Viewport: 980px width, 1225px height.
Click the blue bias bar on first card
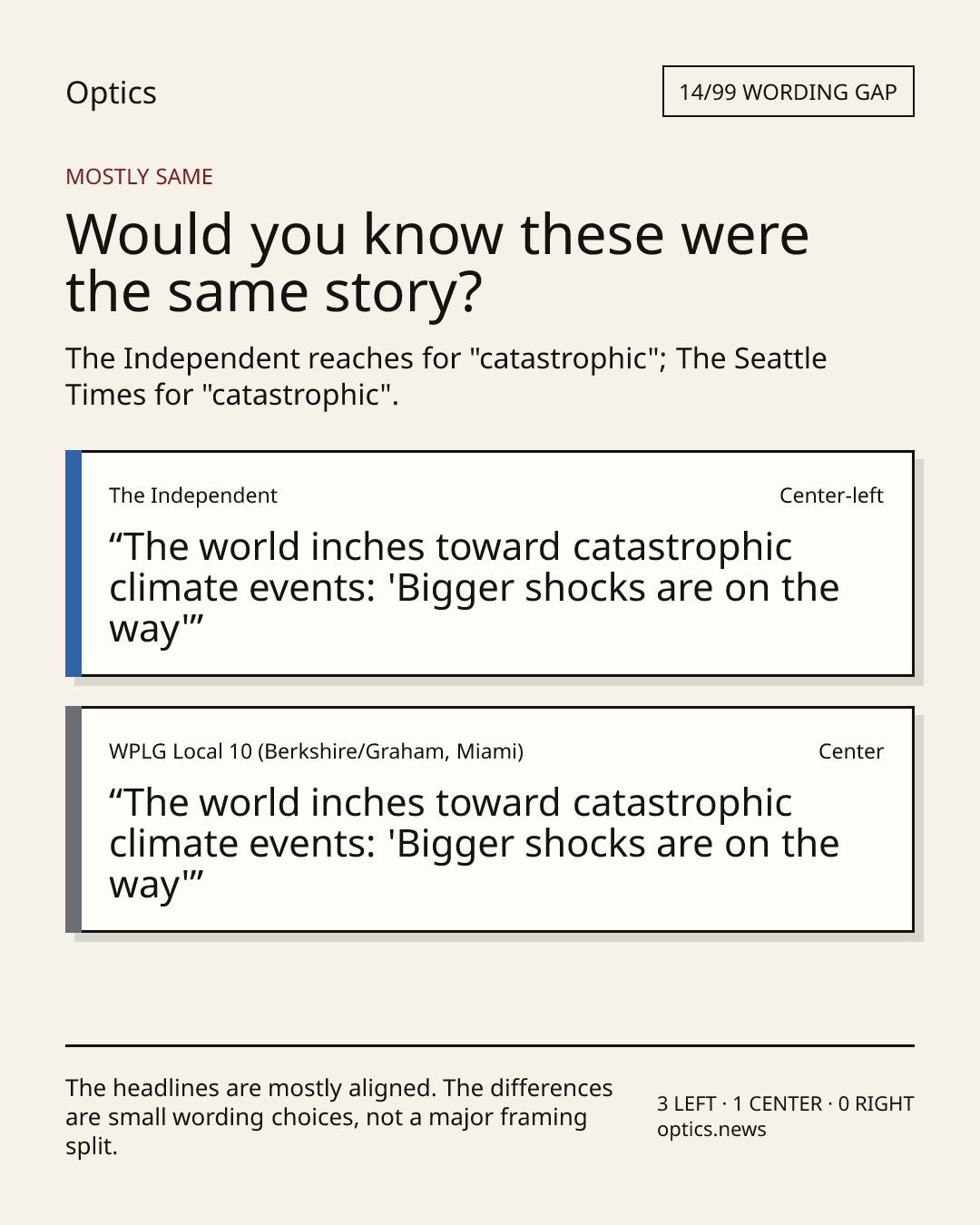pos(73,563)
